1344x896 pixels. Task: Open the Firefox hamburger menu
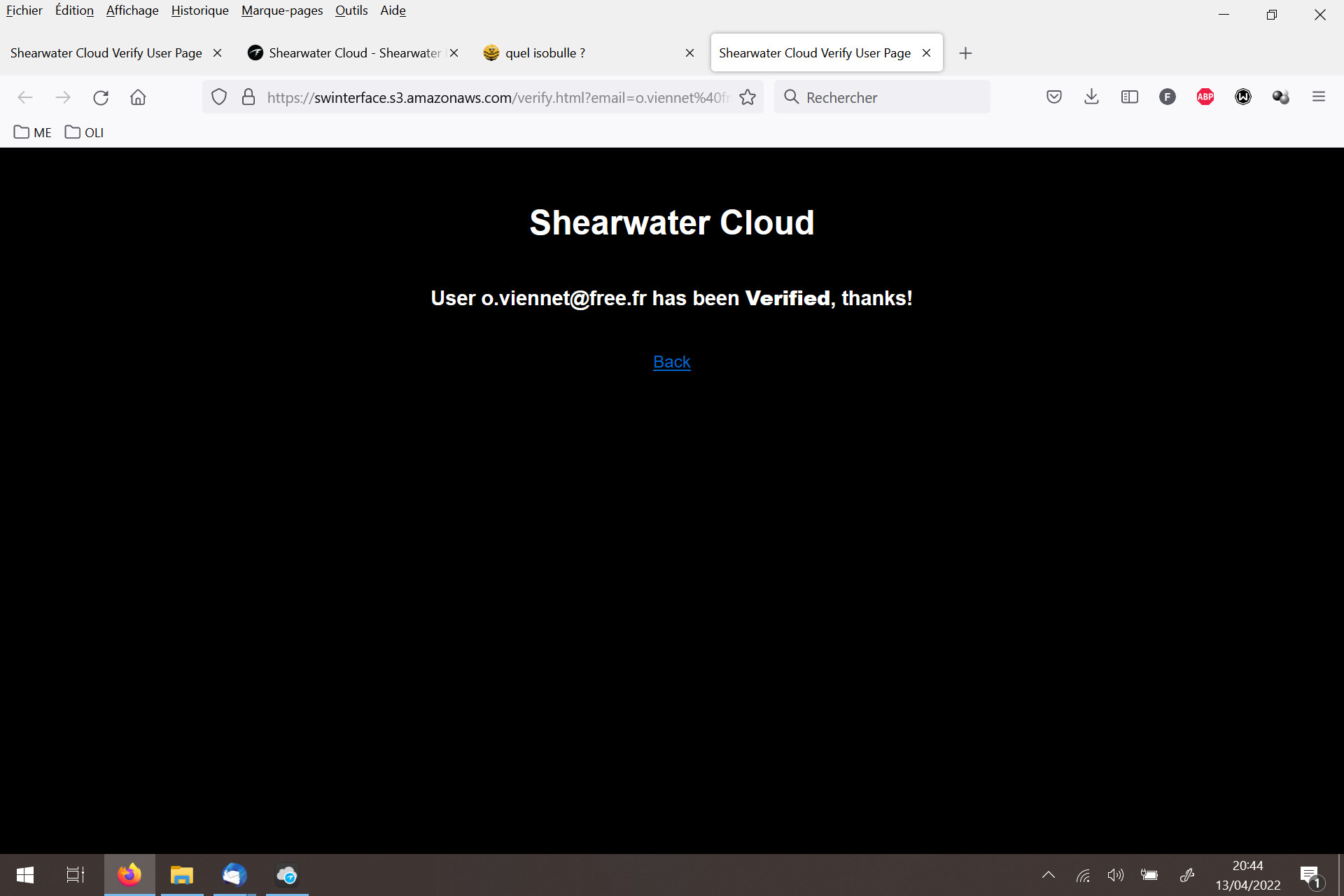(1319, 97)
